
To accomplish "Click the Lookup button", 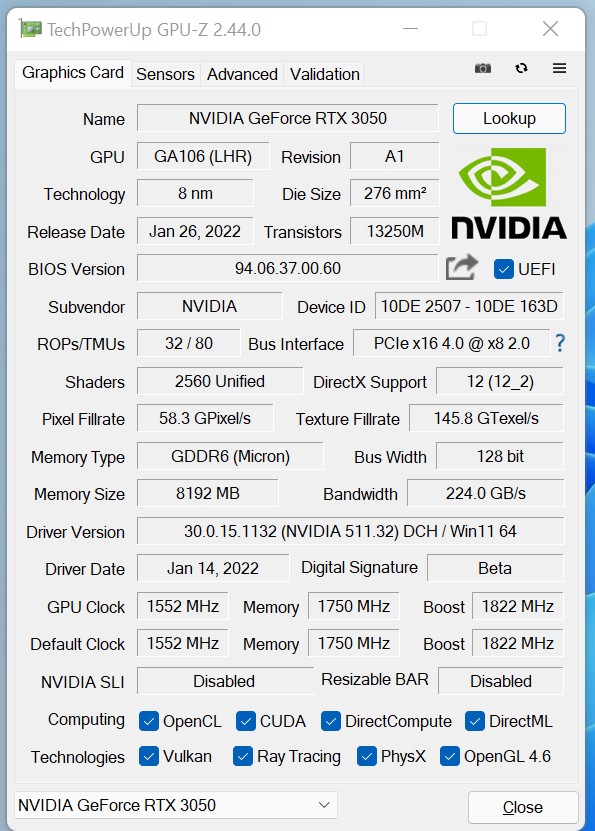I will click(509, 118).
